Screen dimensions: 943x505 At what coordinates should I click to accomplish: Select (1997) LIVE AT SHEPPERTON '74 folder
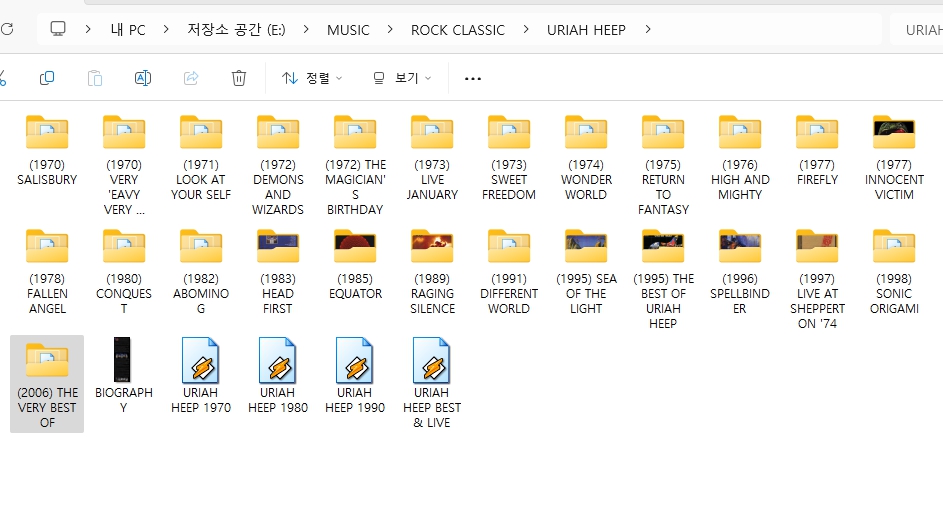click(x=817, y=280)
